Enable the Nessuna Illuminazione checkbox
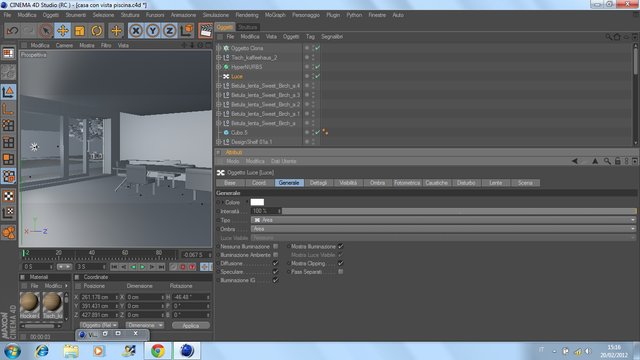 pyautogui.click(x=276, y=247)
